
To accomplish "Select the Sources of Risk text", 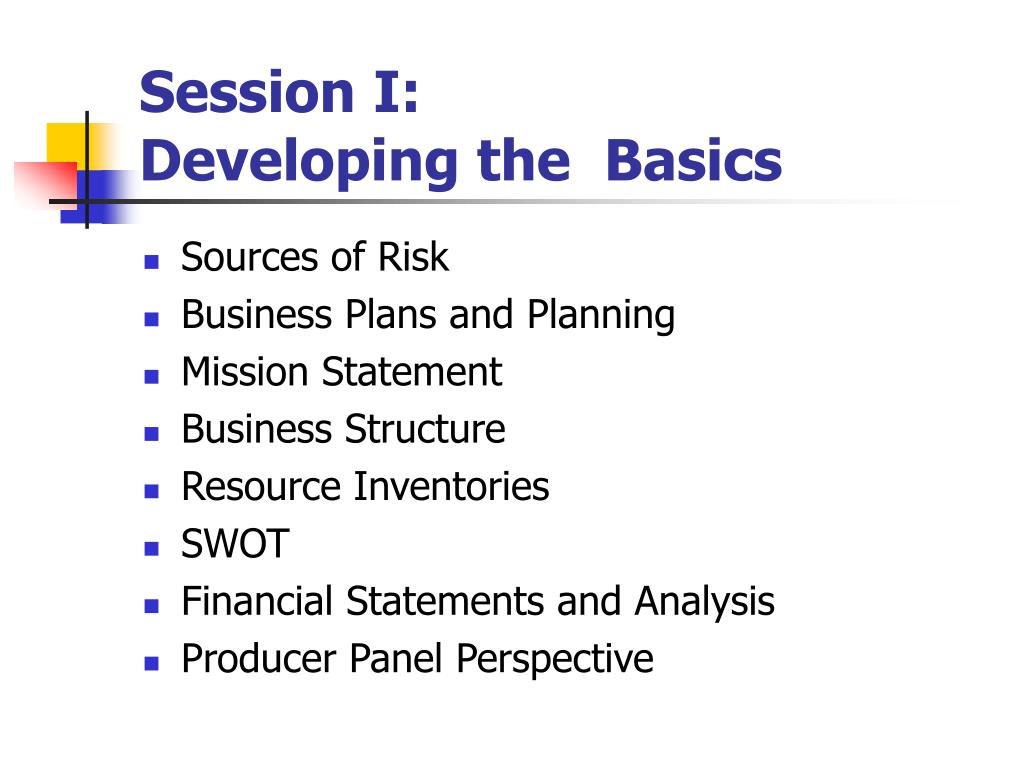I will (x=315, y=257).
